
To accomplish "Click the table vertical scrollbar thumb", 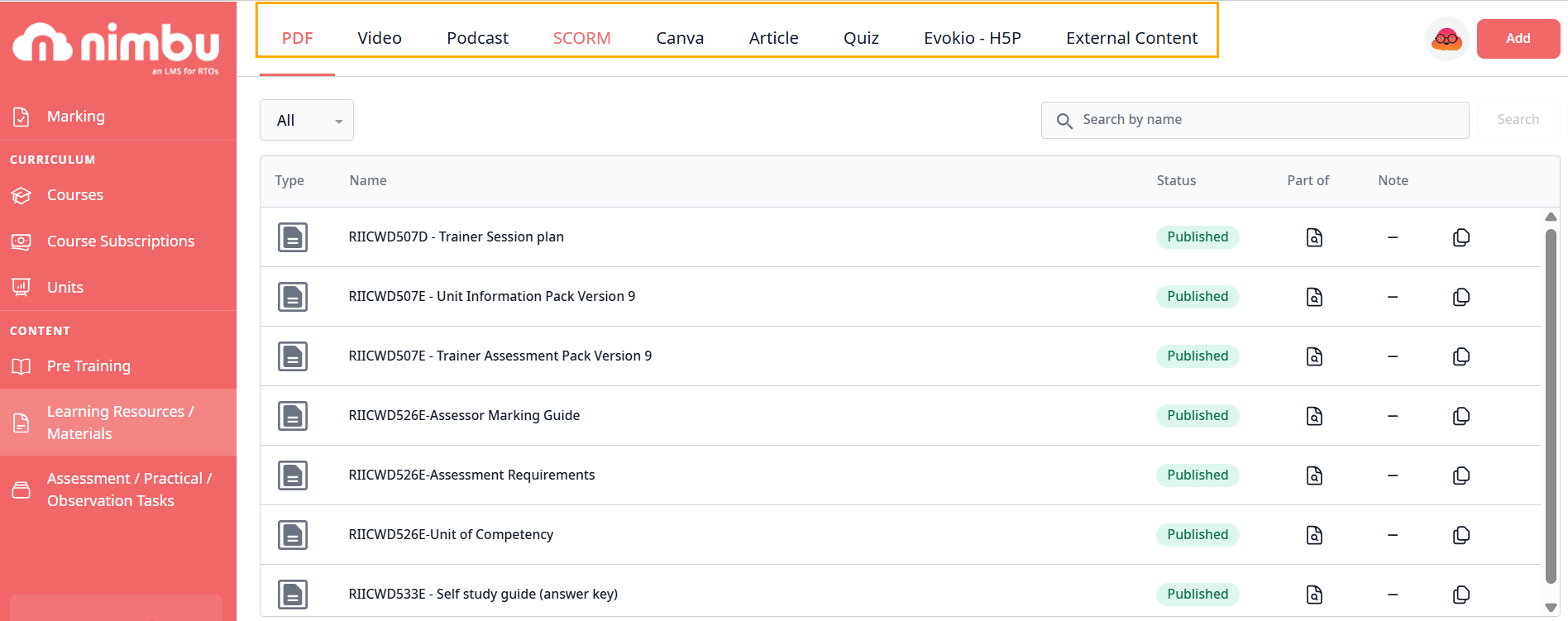I will click(x=1551, y=406).
